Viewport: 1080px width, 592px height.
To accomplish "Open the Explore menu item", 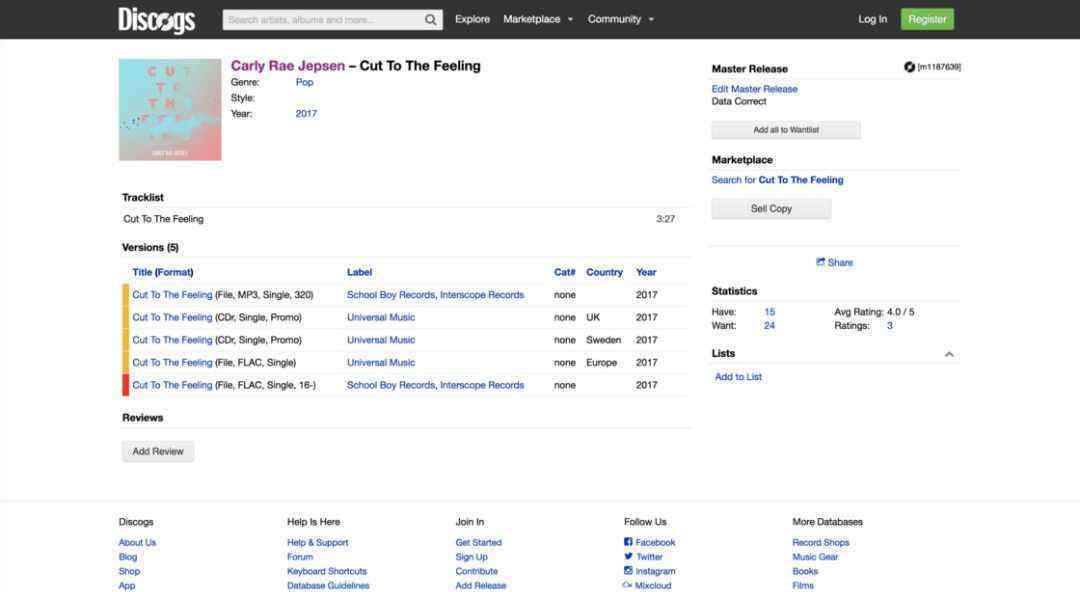I will pyautogui.click(x=472, y=19).
